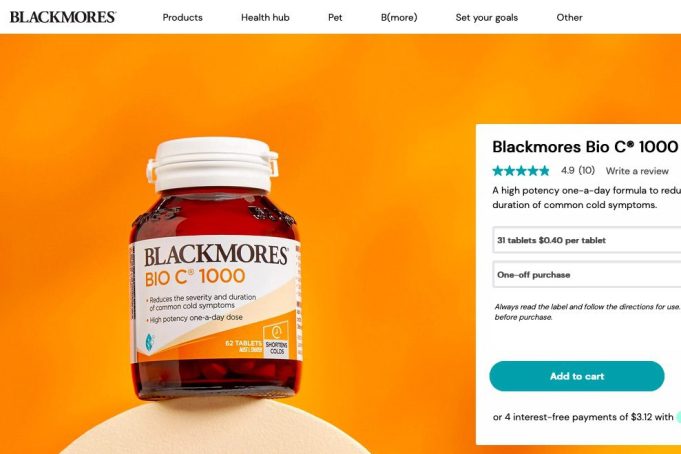
Task: Go to the Pet section
Action: pyautogui.click(x=335, y=18)
